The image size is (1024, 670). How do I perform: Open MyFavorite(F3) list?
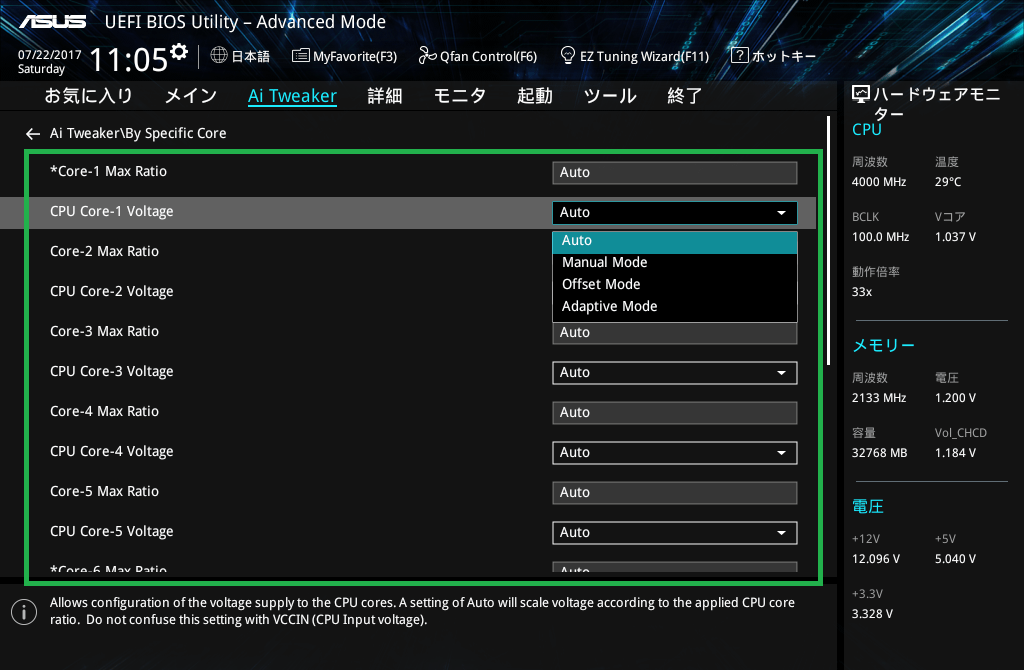(344, 56)
